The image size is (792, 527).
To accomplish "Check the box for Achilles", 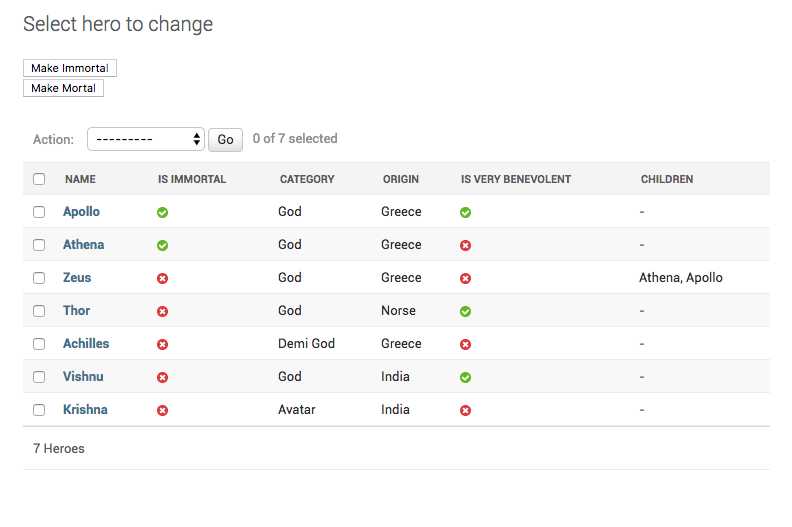I will tap(39, 344).
